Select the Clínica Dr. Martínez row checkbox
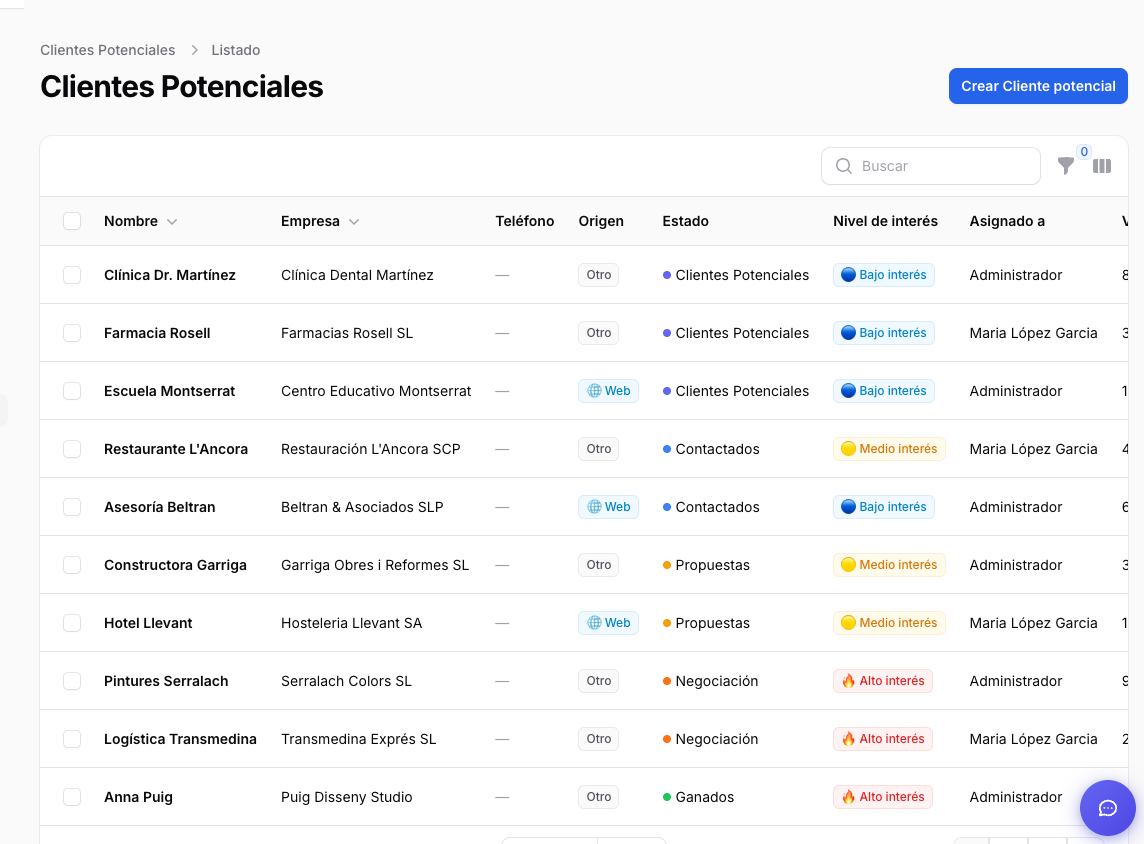 (72, 275)
